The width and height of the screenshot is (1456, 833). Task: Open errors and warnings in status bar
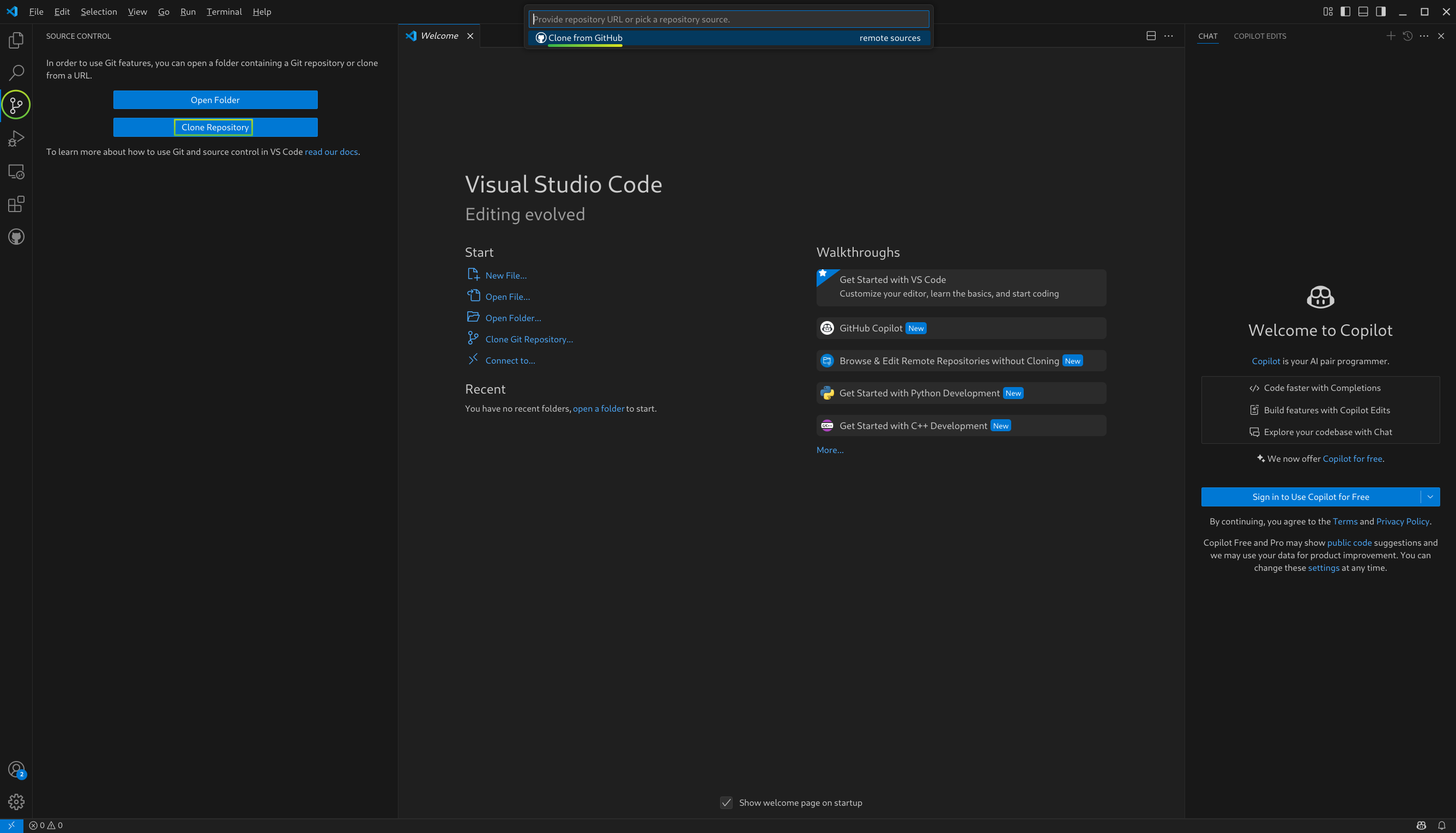(46, 825)
